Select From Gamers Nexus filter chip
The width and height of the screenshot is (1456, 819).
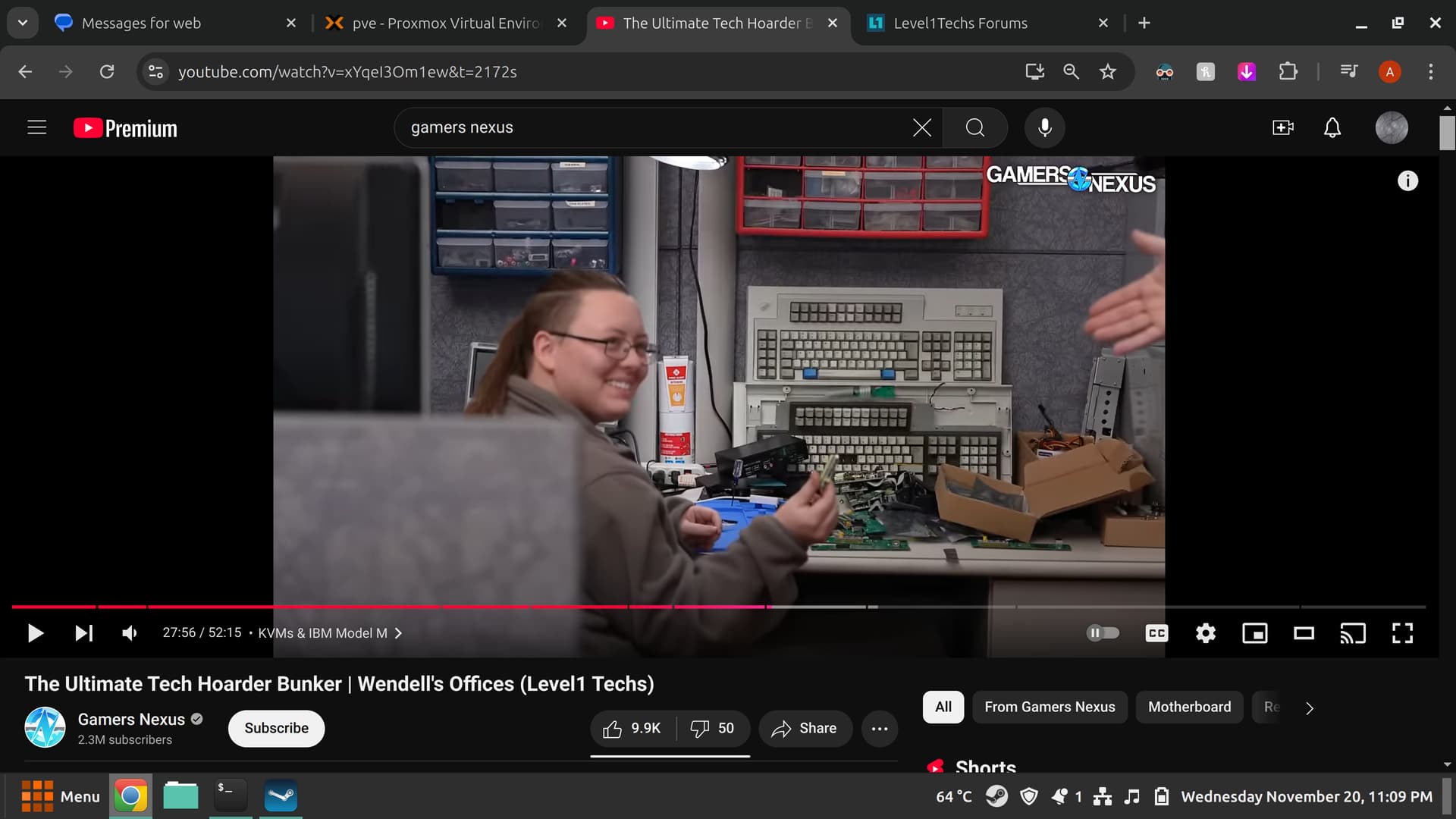point(1050,707)
